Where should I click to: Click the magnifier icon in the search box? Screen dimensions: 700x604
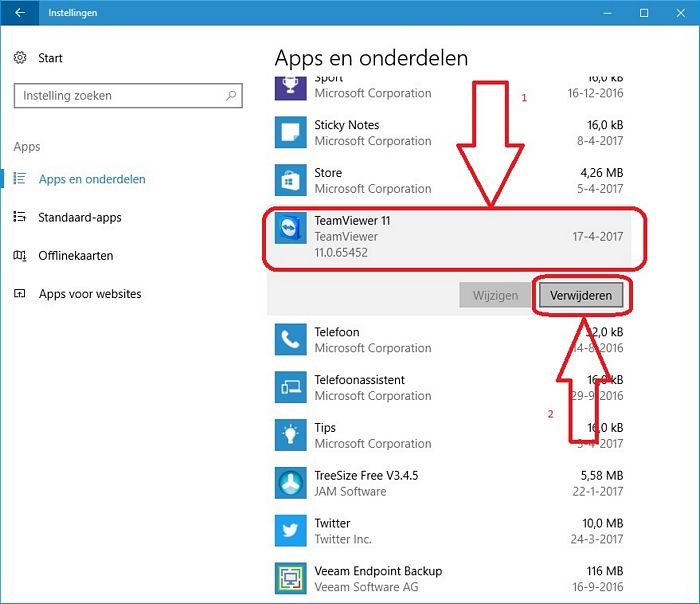tap(231, 96)
